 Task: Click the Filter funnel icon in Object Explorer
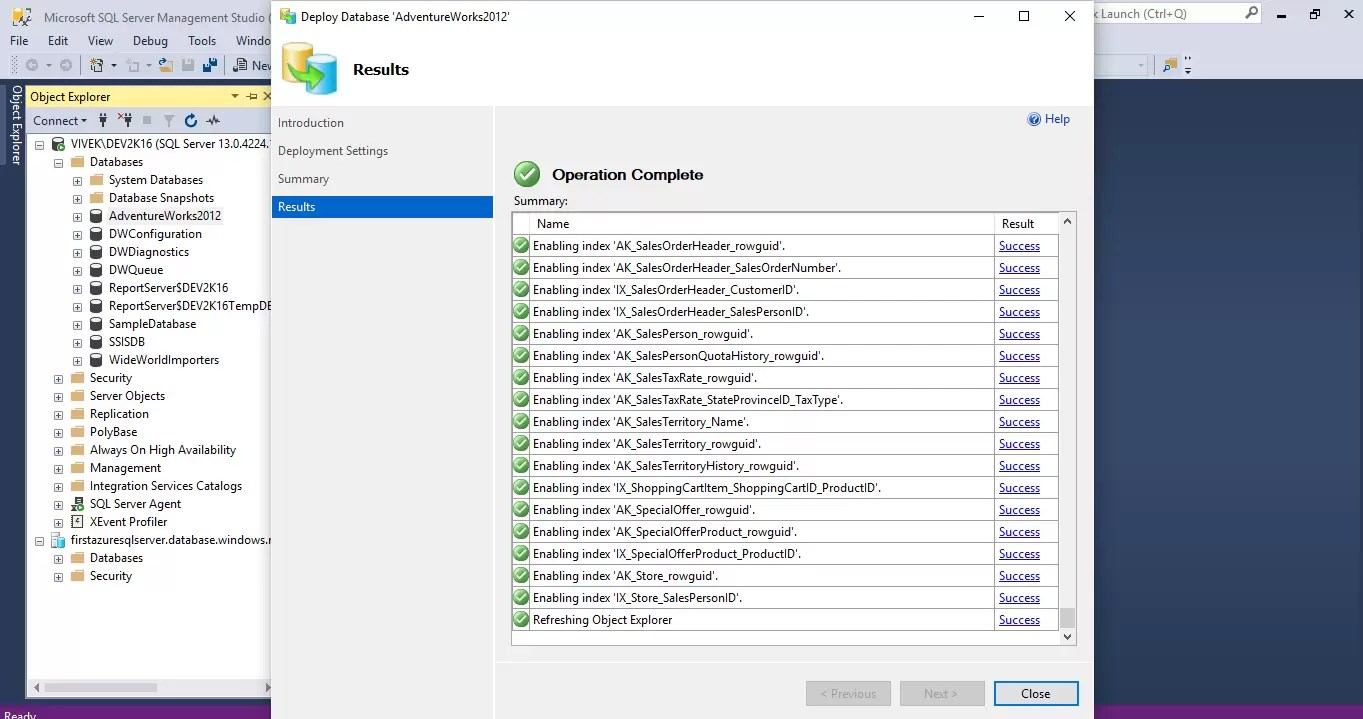tap(169, 120)
